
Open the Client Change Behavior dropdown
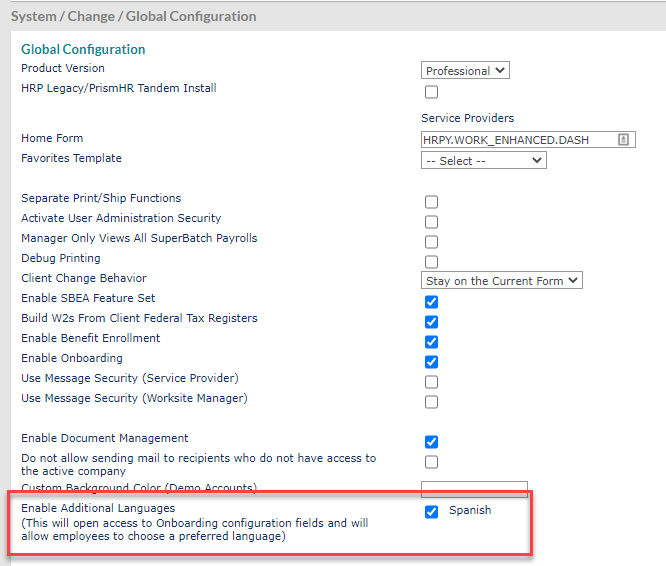click(x=502, y=281)
